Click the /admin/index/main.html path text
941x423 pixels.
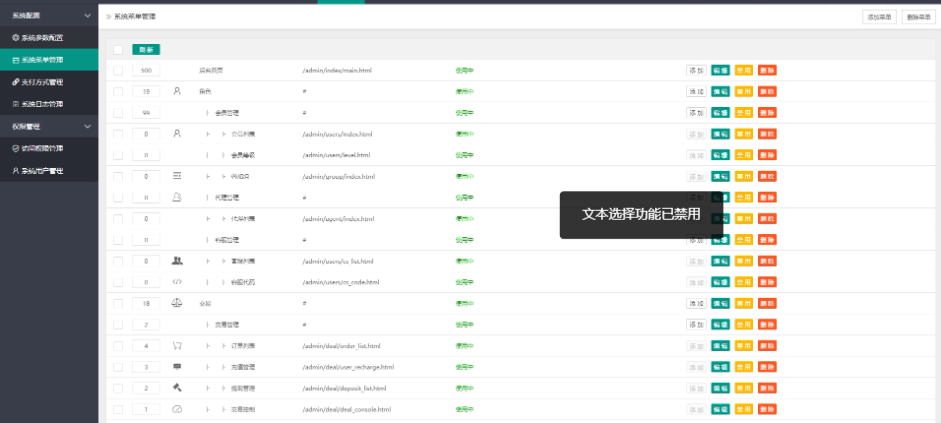point(337,70)
